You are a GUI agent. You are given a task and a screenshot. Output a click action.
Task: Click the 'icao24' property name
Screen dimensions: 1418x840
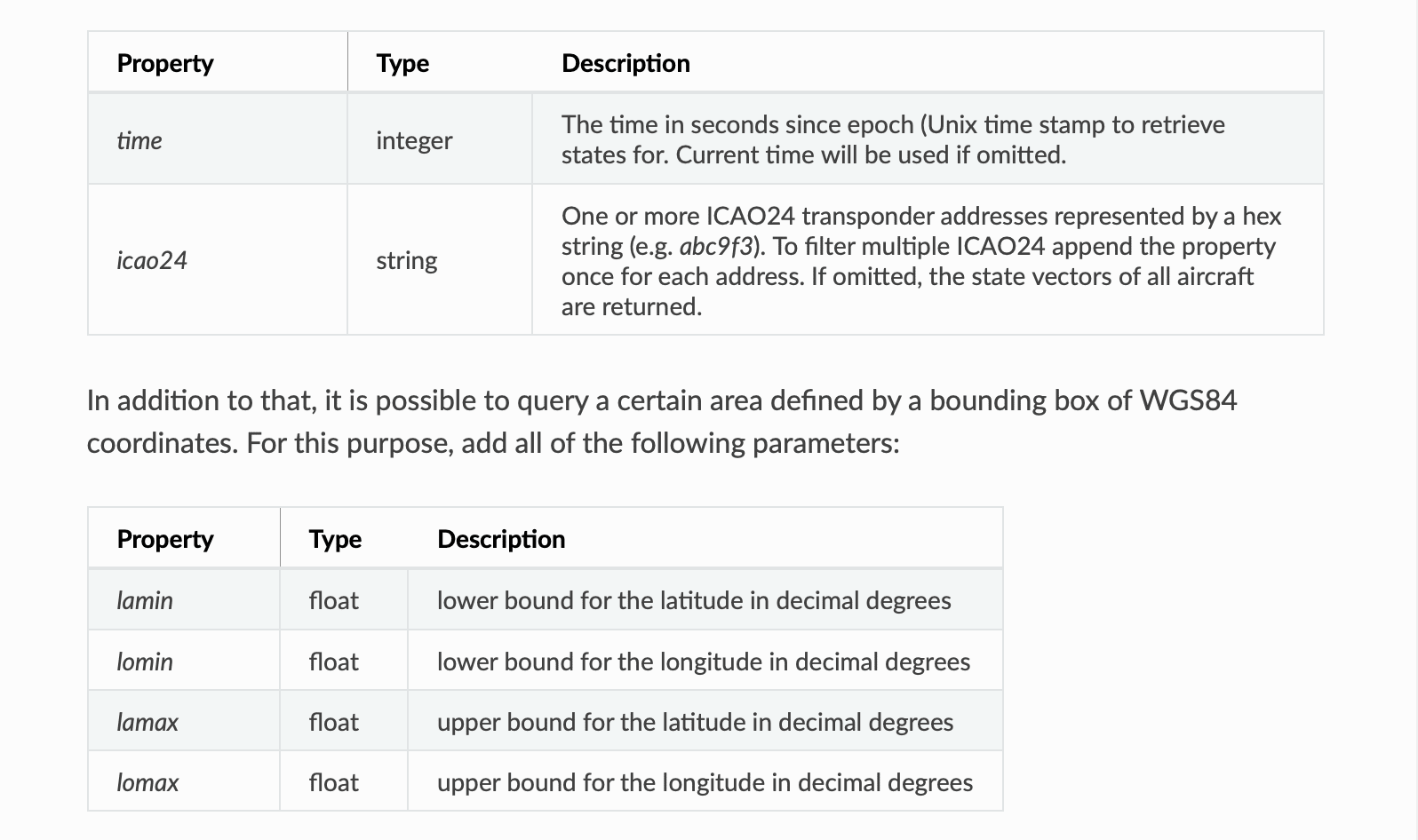(152, 260)
